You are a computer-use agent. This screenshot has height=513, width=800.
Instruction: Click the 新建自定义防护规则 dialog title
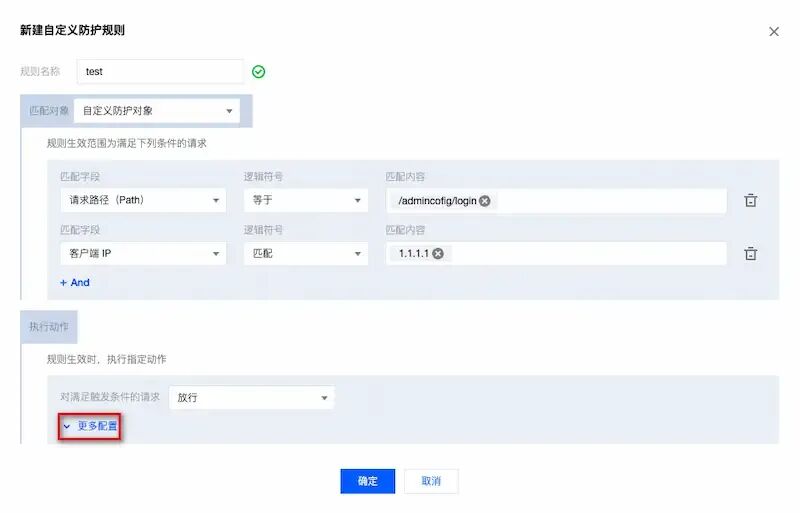point(72,30)
